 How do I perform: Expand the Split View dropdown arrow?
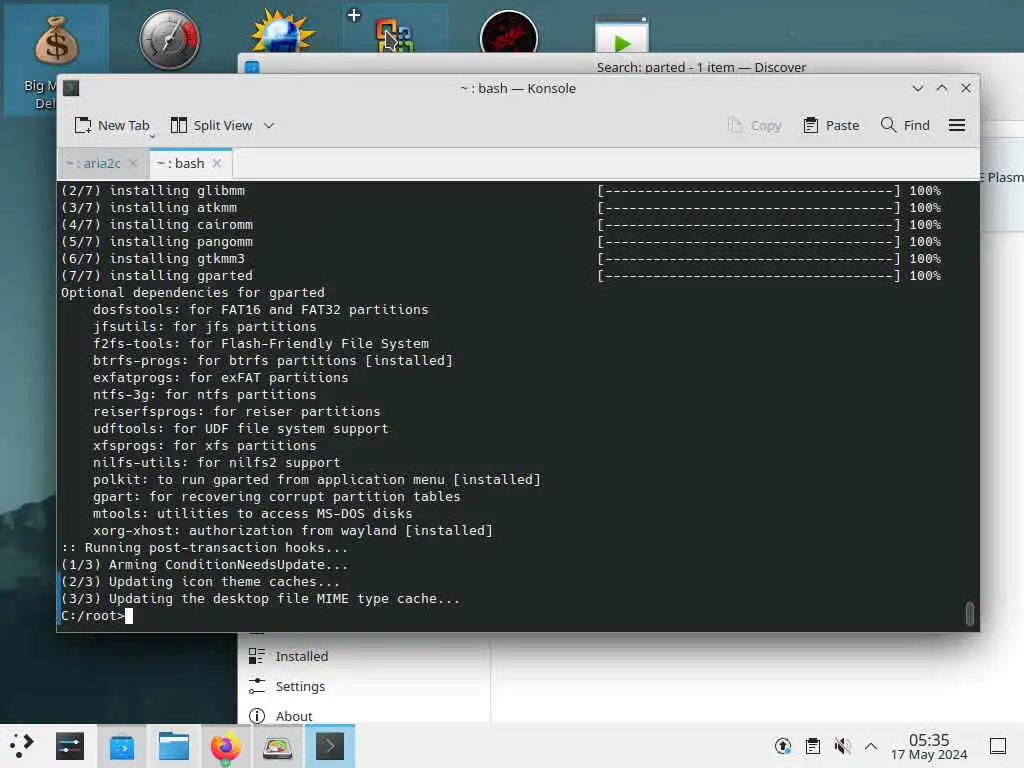point(269,125)
